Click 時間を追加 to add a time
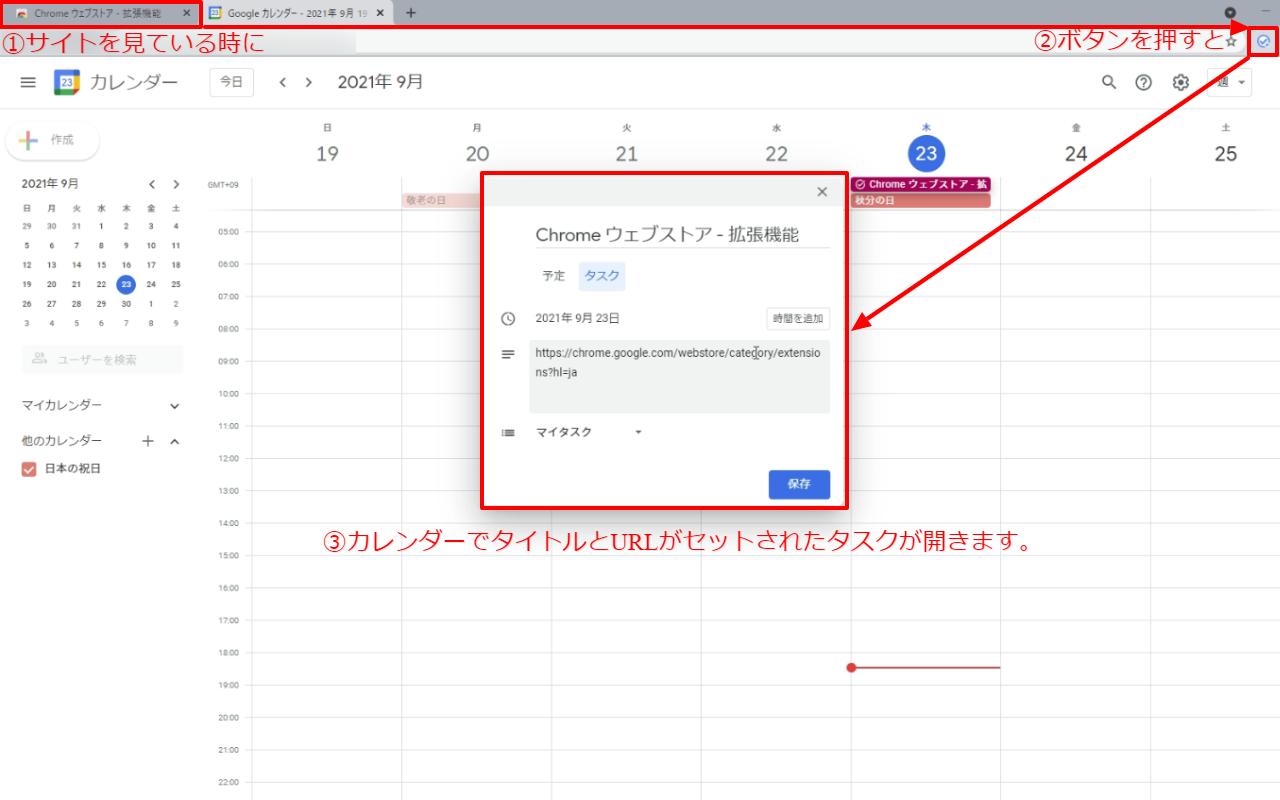Viewport: 1280px width, 800px height. pos(797,318)
